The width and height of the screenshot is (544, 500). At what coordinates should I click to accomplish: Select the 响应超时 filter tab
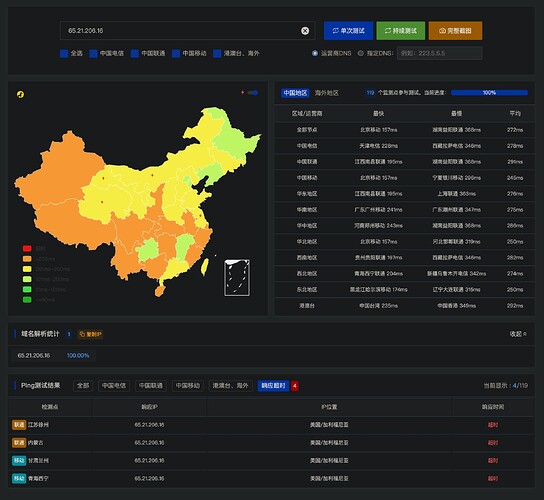pos(273,385)
